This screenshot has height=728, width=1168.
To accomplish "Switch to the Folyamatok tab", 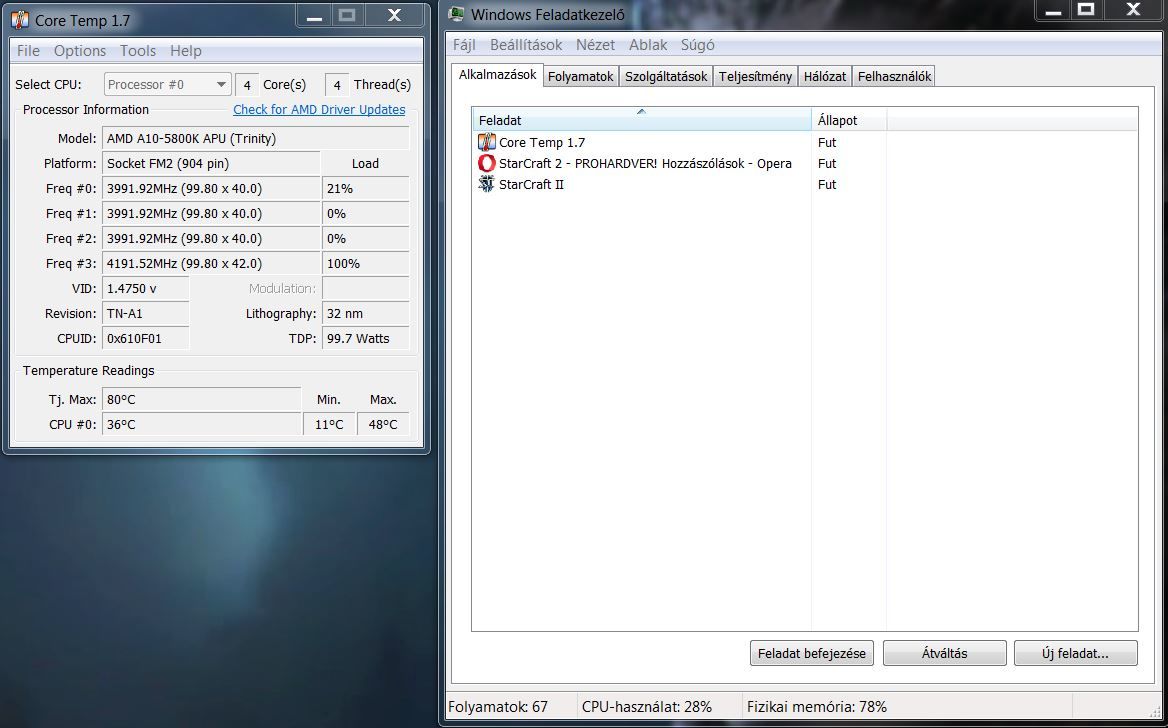I will point(580,76).
